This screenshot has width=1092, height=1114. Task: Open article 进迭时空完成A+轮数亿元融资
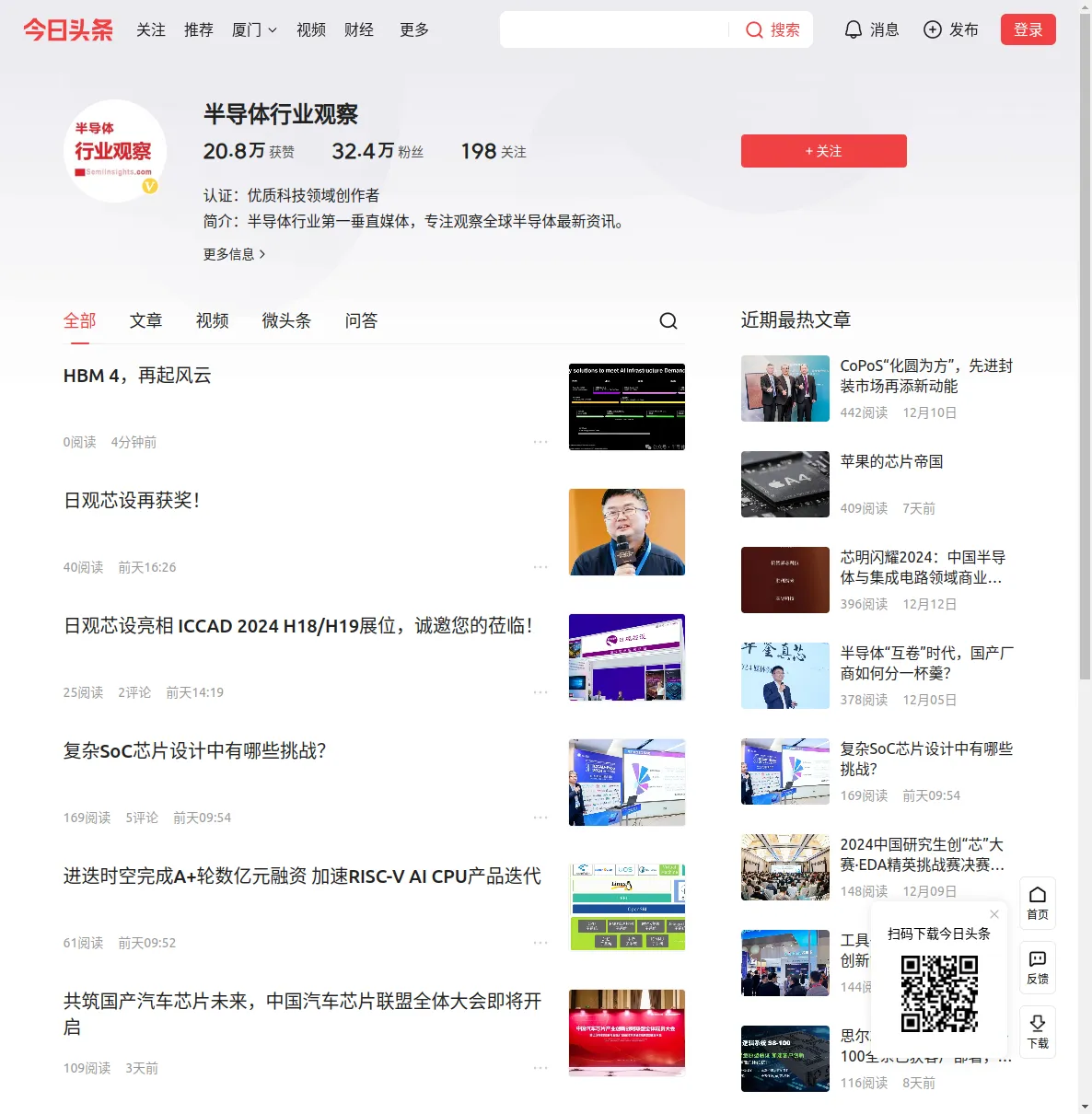(x=302, y=876)
